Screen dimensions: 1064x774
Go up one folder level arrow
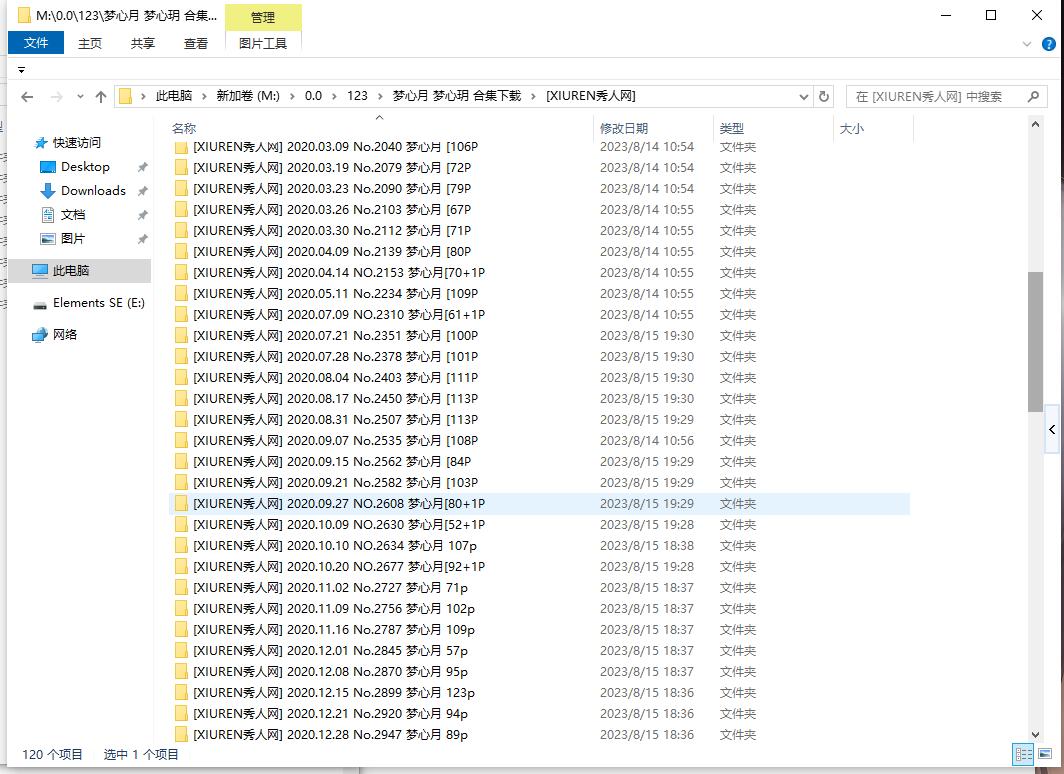pyautogui.click(x=101, y=97)
